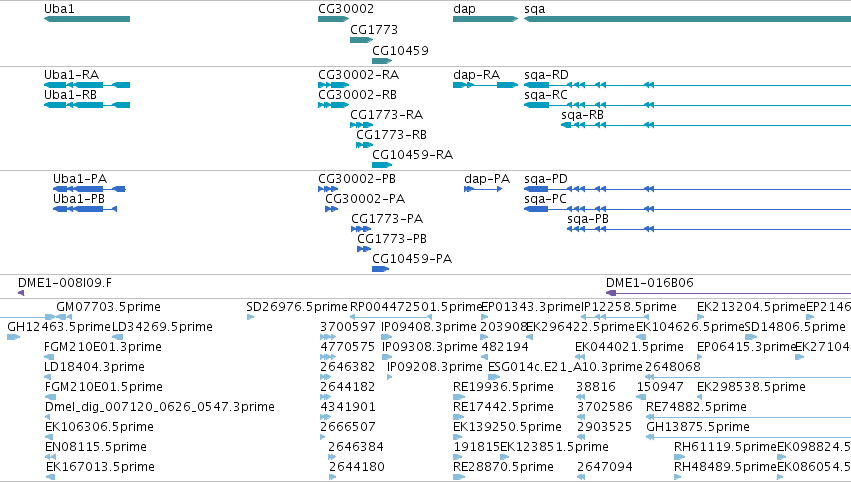The width and height of the screenshot is (851, 482).
Task: Click the CG1773 gene label
Action: click(374, 30)
